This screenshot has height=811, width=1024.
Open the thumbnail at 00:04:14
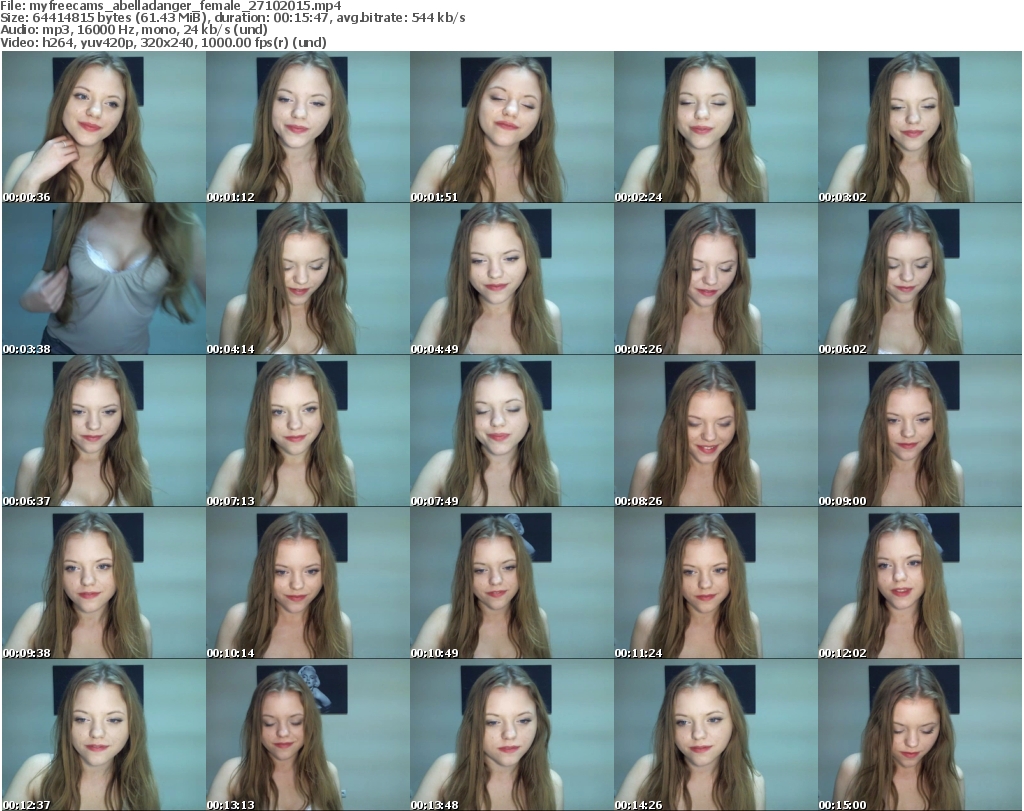pyautogui.click(x=308, y=279)
